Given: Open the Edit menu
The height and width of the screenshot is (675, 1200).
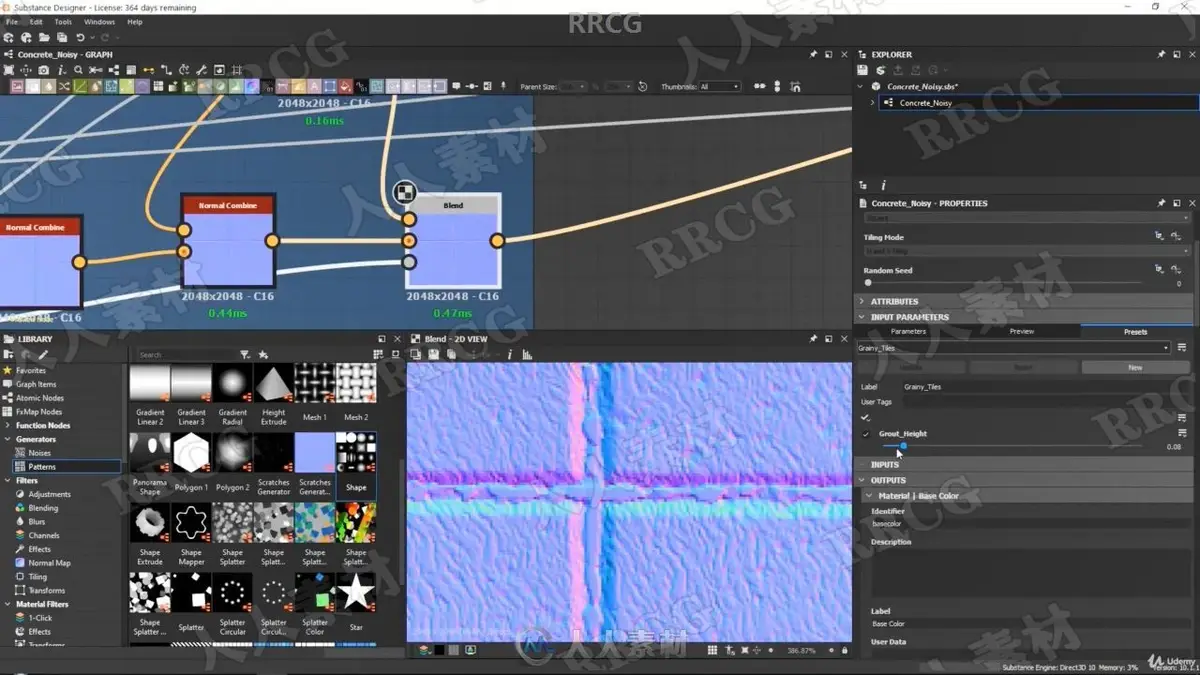Looking at the screenshot, I should pyautogui.click(x=36, y=21).
